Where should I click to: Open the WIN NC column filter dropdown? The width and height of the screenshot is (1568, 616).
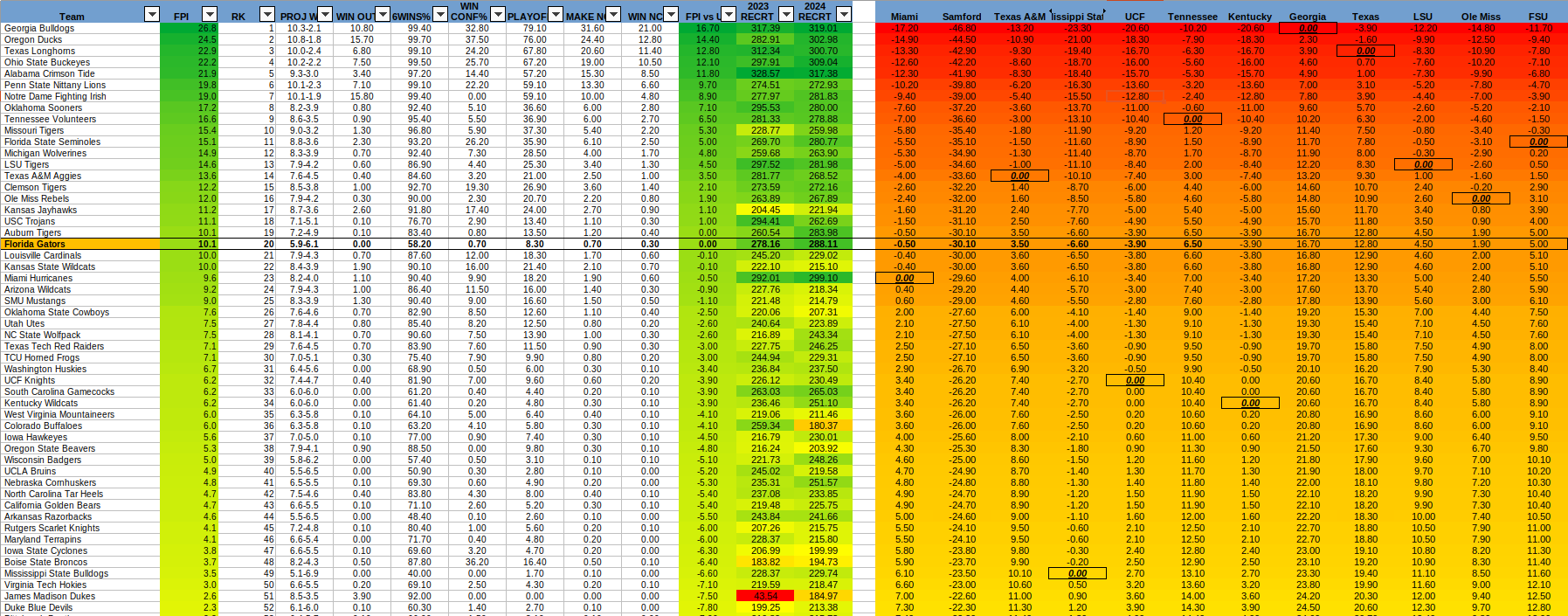pos(671,14)
